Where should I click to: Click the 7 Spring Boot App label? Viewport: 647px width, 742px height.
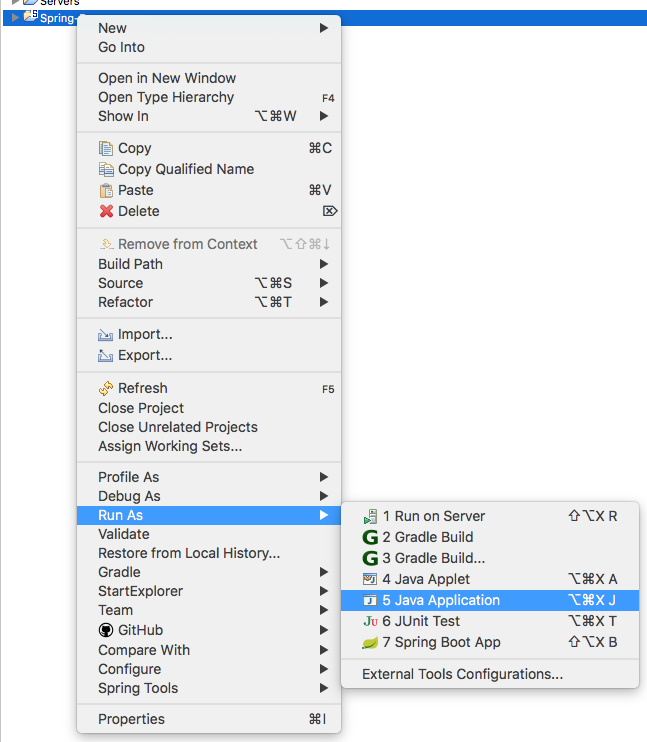click(x=441, y=643)
